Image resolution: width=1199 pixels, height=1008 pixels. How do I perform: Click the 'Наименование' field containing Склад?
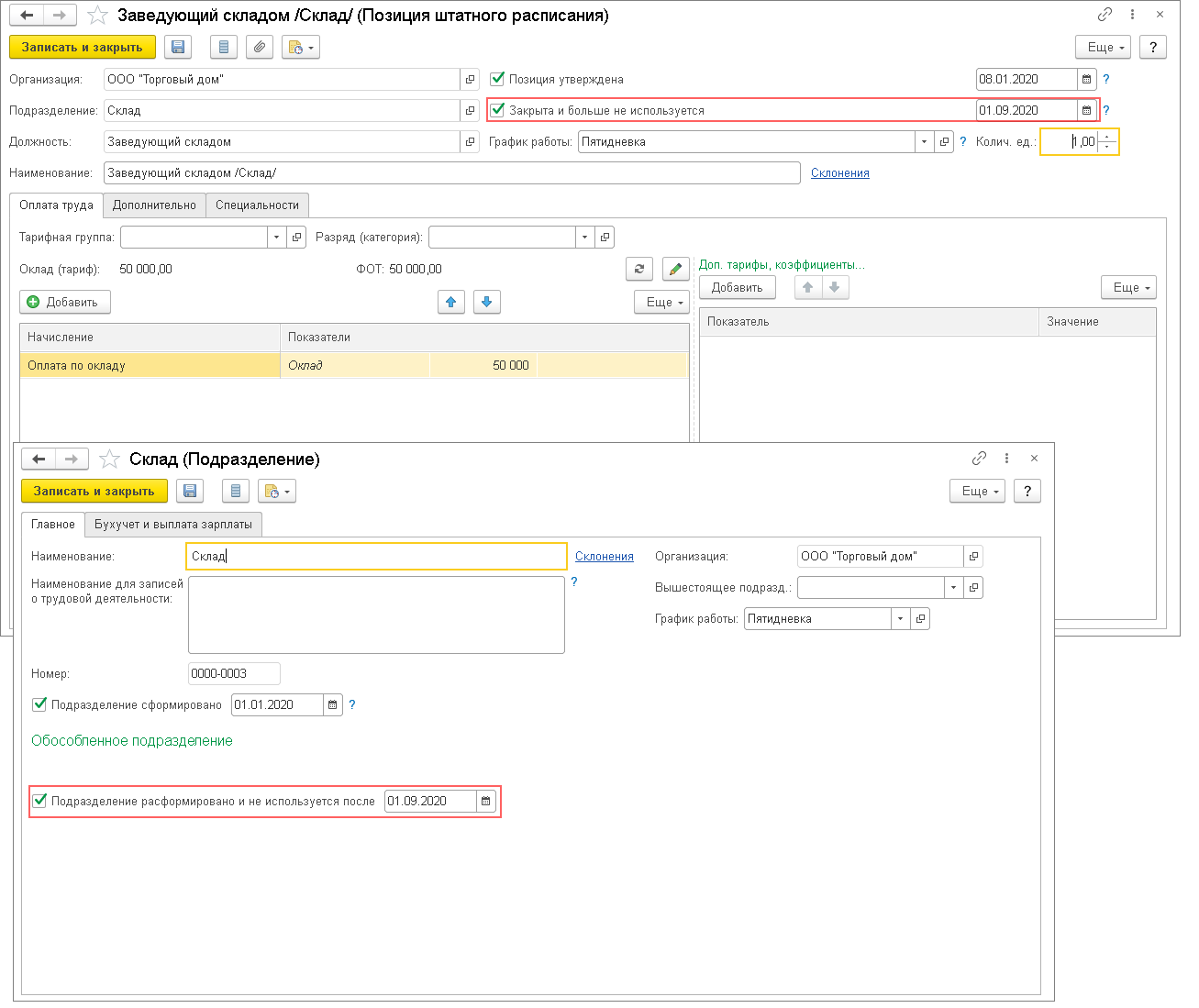coord(376,557)
